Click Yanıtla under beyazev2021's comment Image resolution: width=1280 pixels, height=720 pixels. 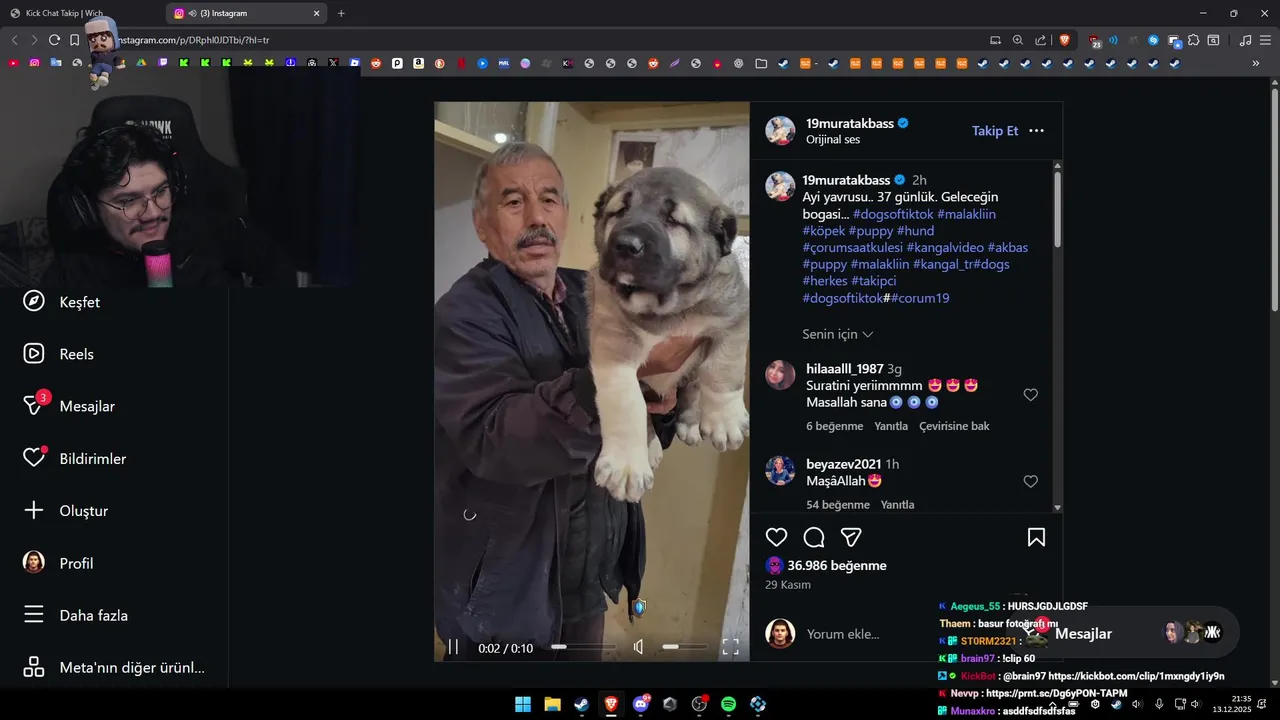coord(897,505)
